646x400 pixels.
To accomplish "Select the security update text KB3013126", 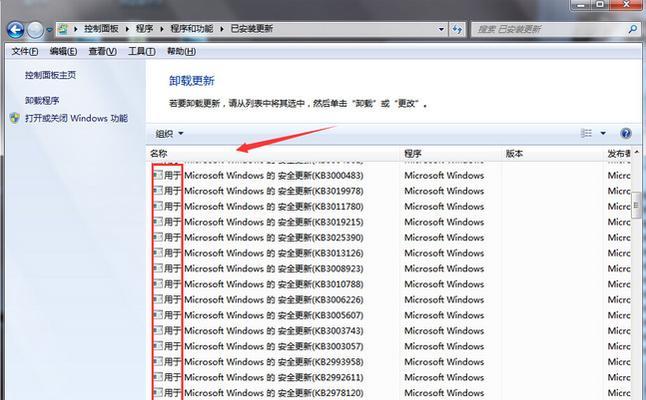I will (264, 253).
